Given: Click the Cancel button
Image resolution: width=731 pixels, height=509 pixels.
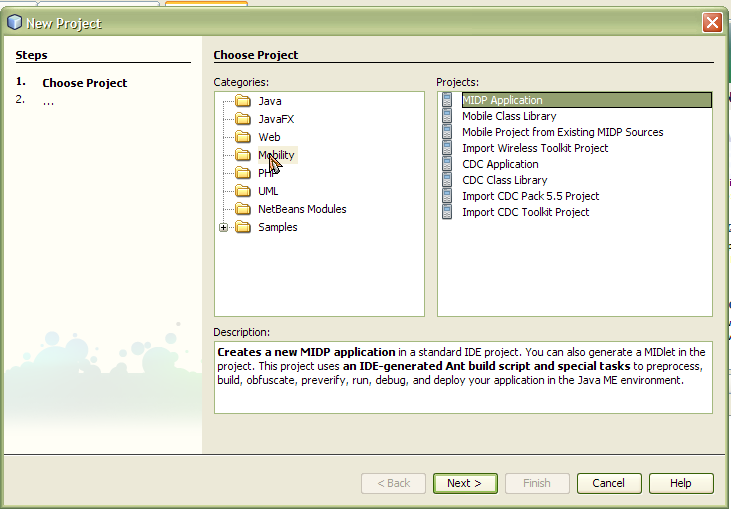Looking at the screenshot, I should click(x=609, y=483).
